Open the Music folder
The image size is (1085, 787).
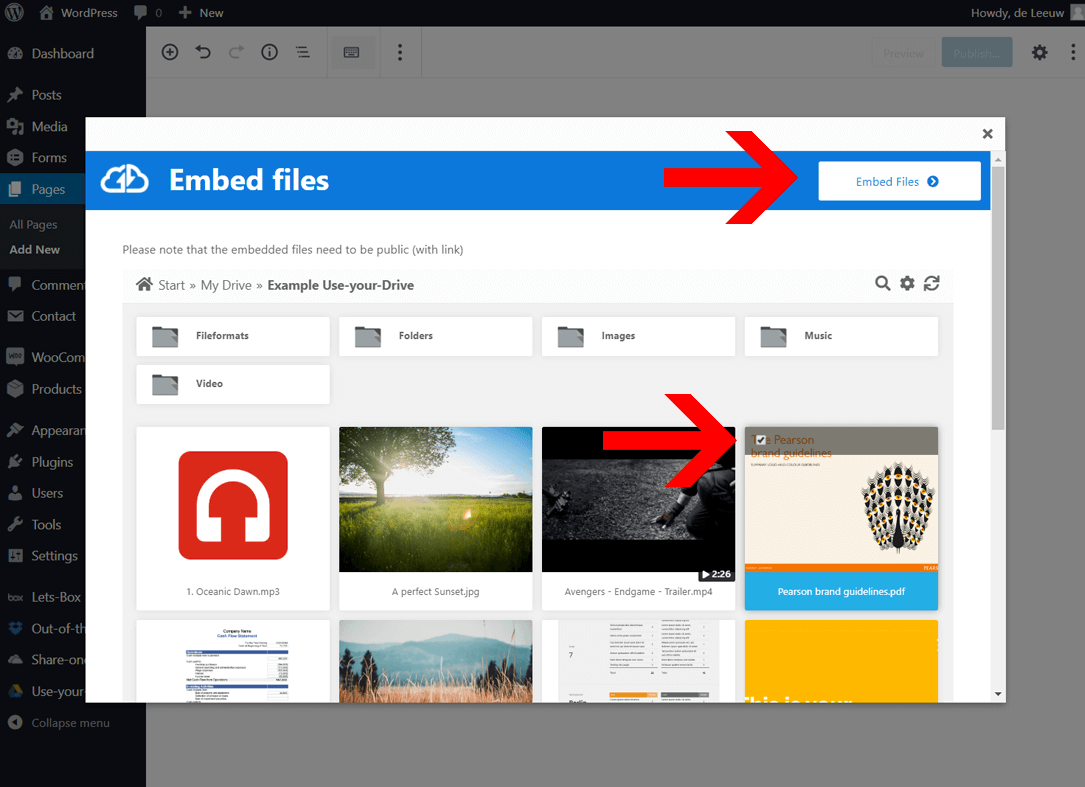tap(841, 336)
